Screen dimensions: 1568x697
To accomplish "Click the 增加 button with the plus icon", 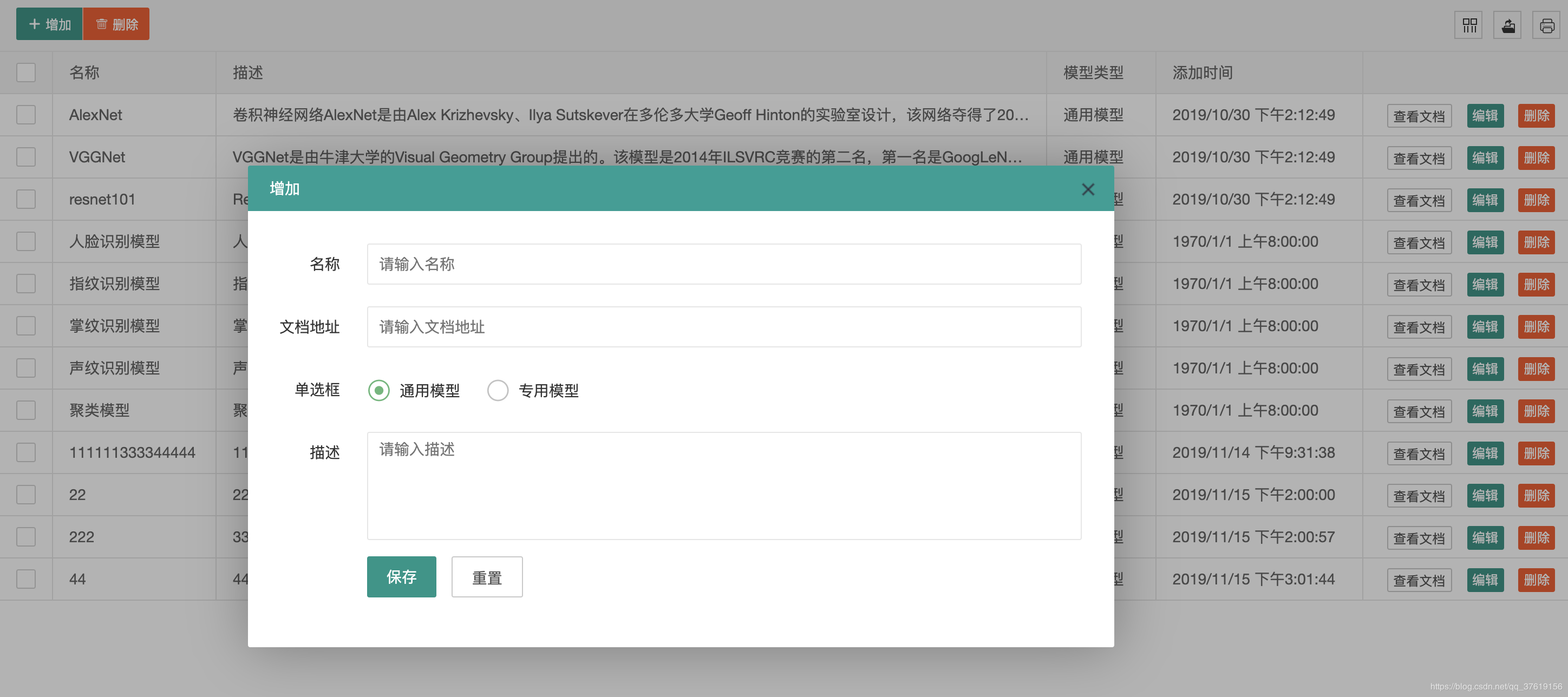I will 49,24.
